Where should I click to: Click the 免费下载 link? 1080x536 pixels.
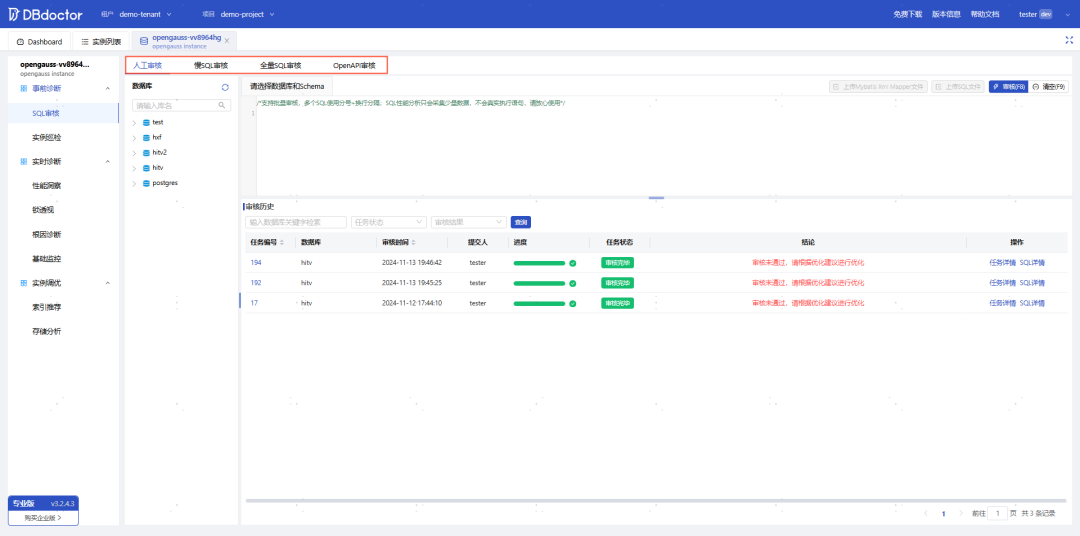point(907,14)
